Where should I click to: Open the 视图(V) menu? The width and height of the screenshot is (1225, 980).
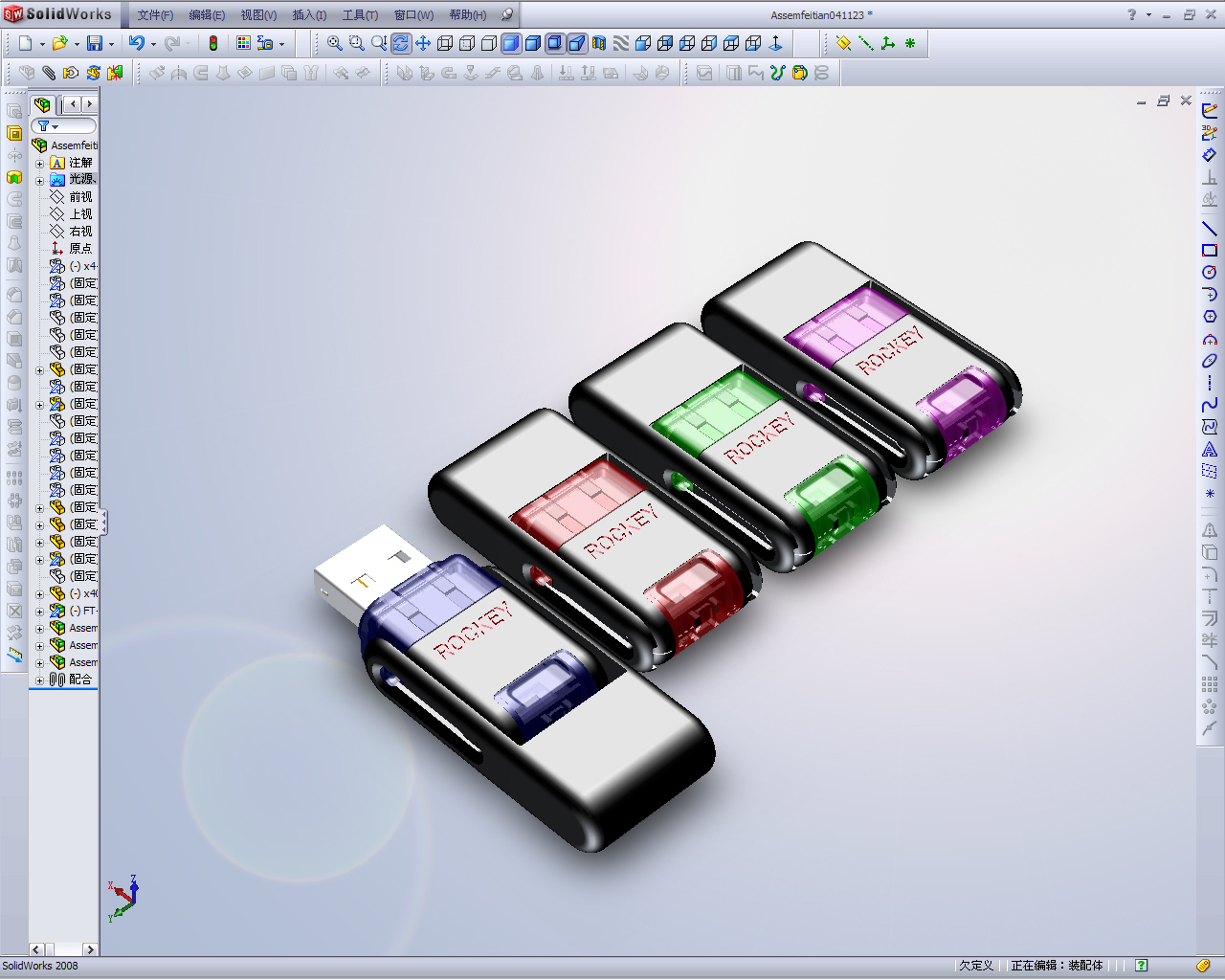[258, 15]
